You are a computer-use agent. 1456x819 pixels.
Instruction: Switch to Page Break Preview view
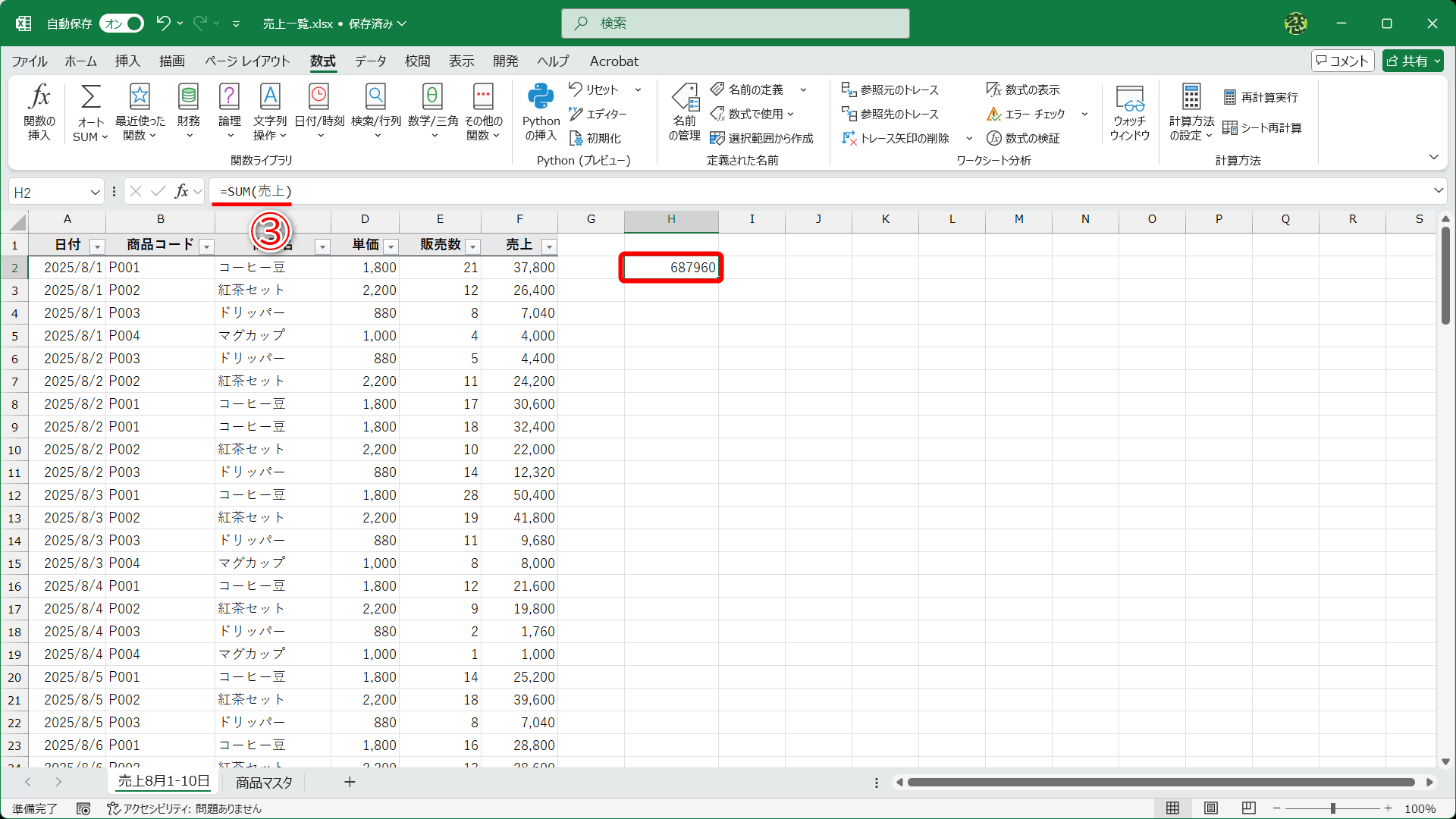click(1249, 808)
